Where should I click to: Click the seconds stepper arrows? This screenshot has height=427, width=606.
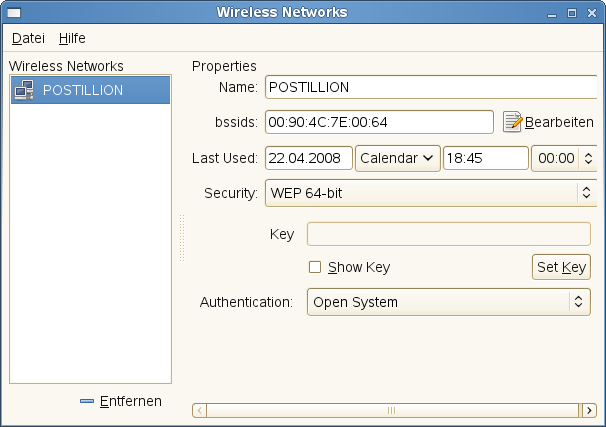coord(588,158)
